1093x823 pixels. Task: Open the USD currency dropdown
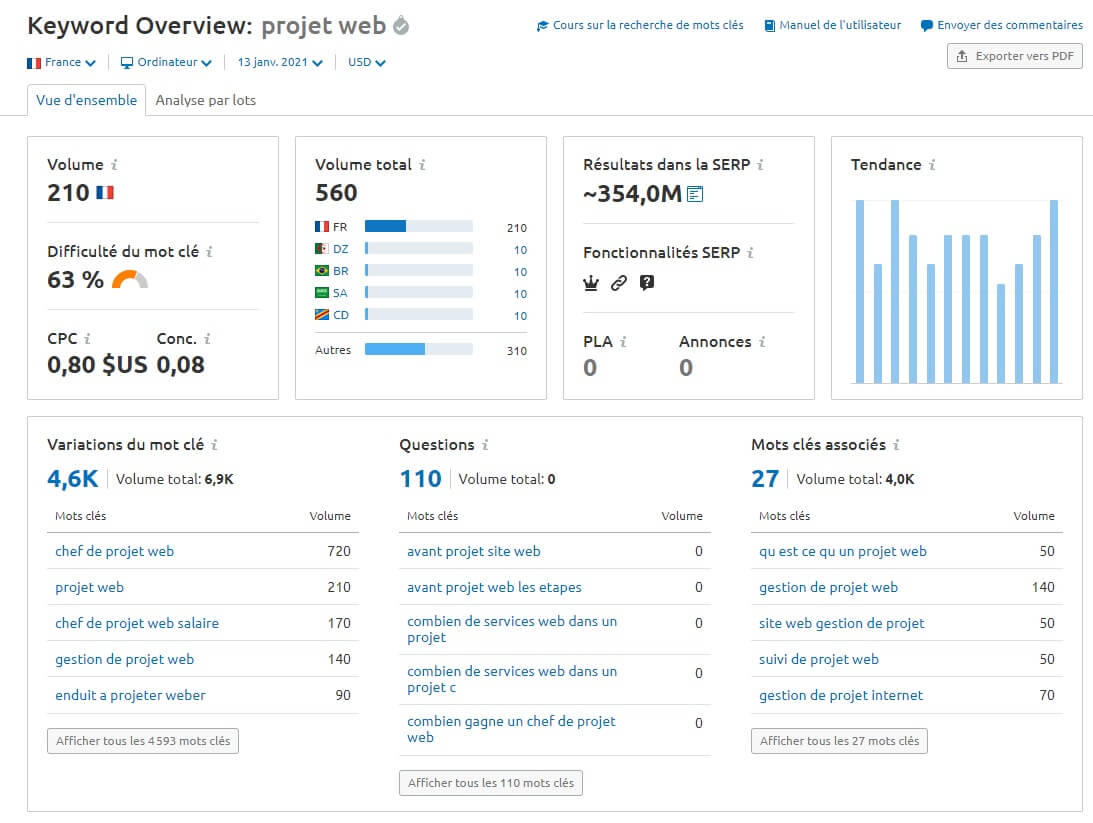(366, 62)
